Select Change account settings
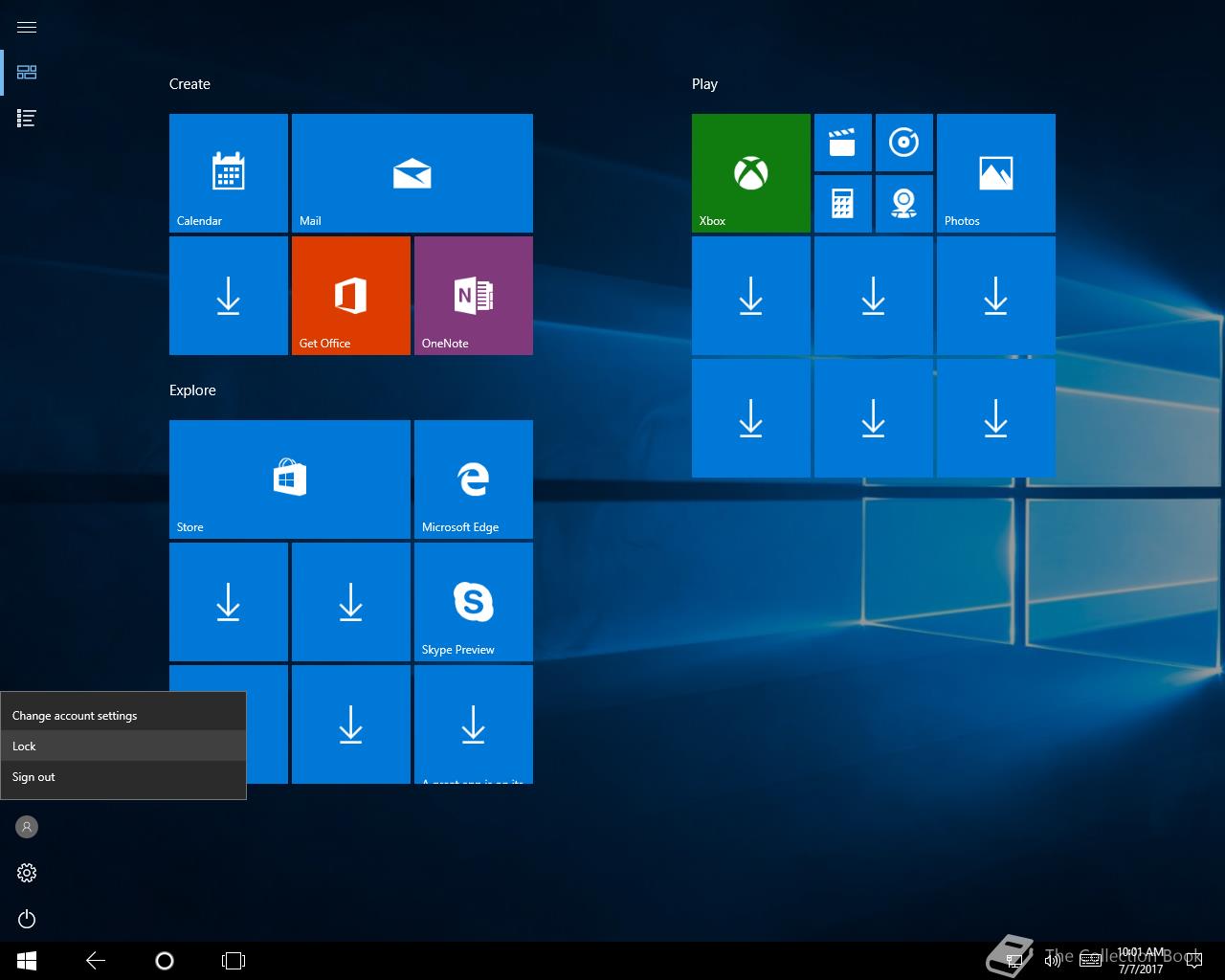 [x=123, y=716]
